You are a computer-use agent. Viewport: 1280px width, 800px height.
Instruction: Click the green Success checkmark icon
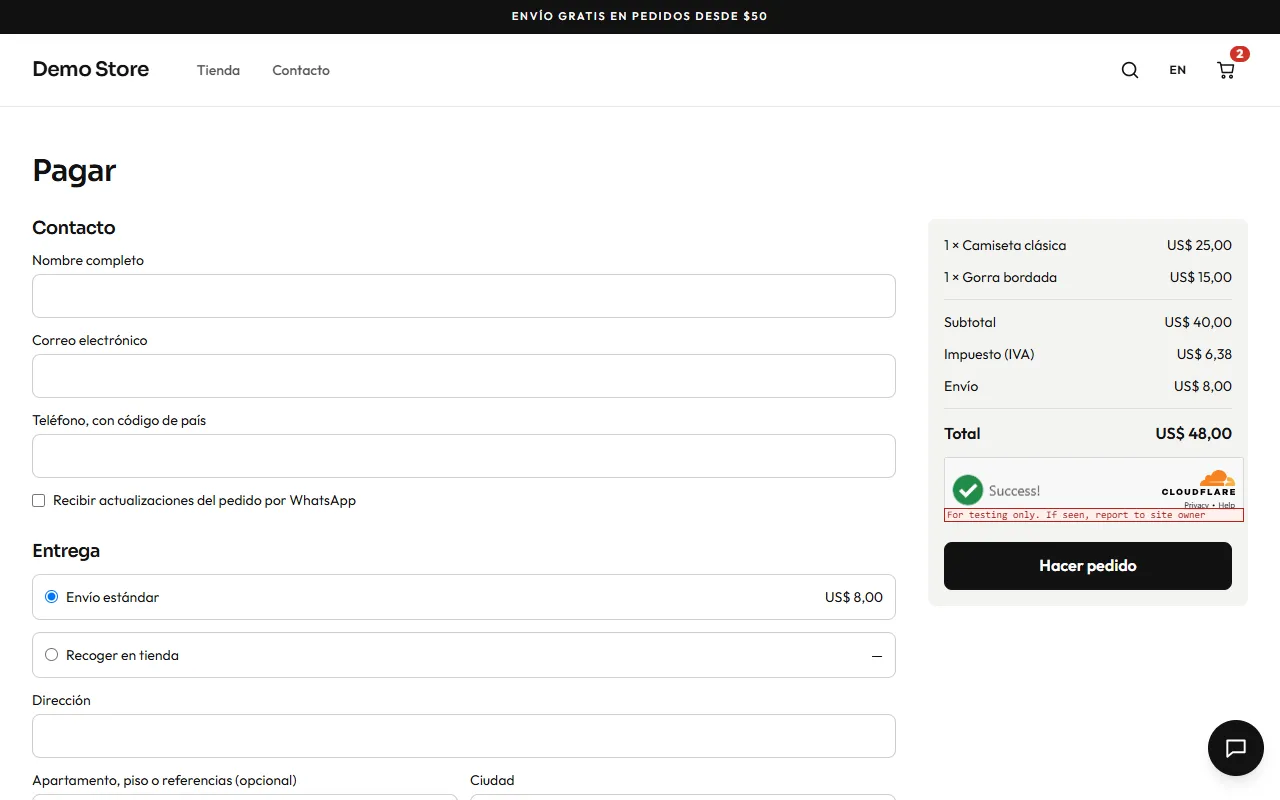point(968,490)
